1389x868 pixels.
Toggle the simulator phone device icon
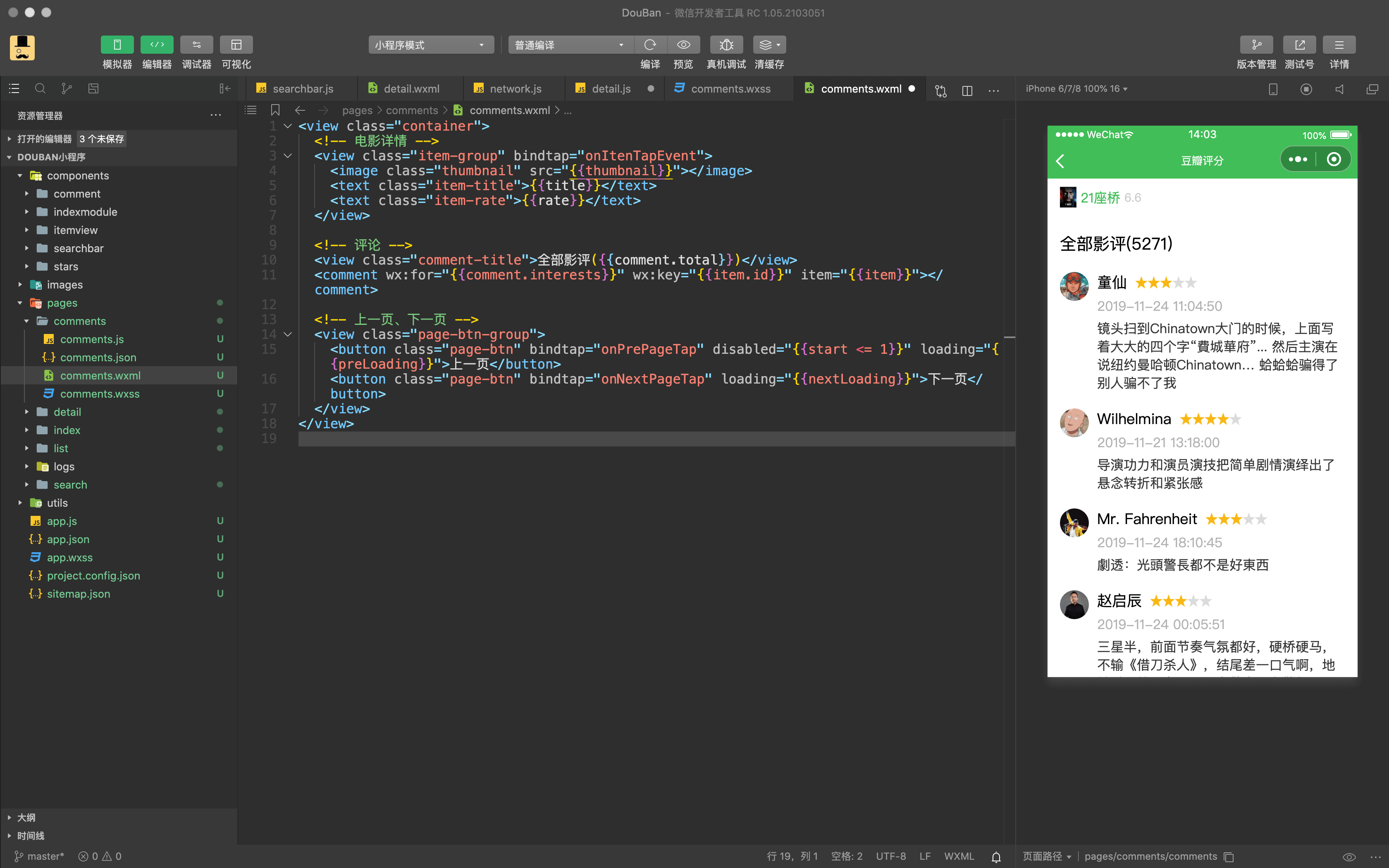[1273, 89]
